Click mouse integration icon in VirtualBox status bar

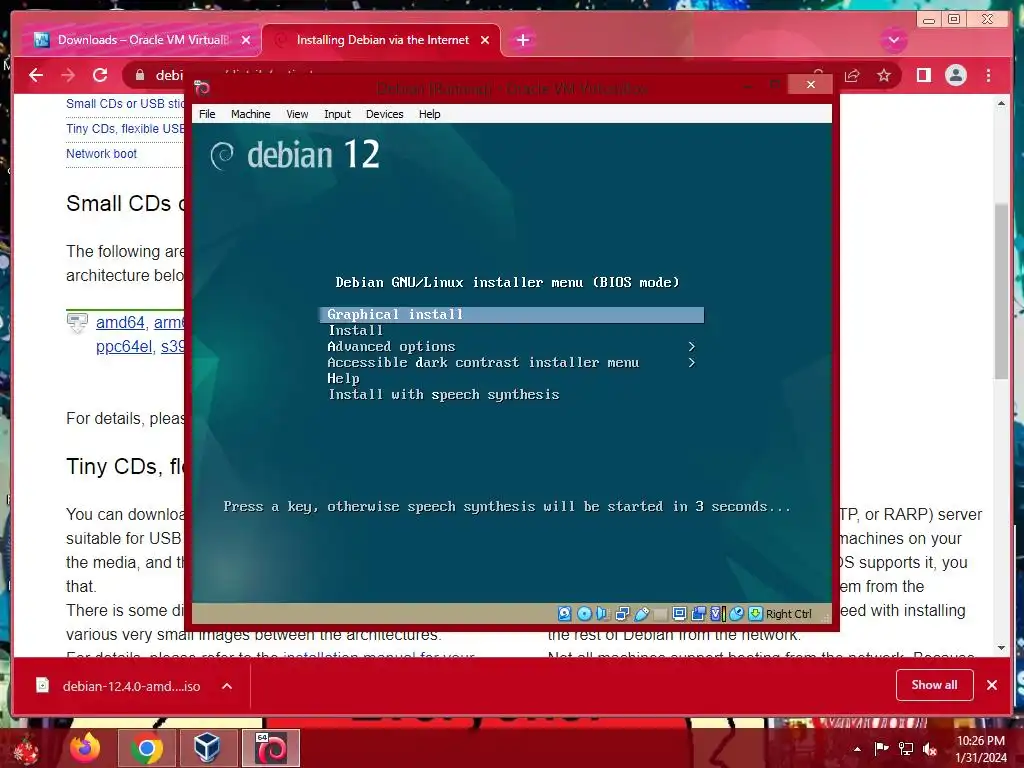click(736, 613)
